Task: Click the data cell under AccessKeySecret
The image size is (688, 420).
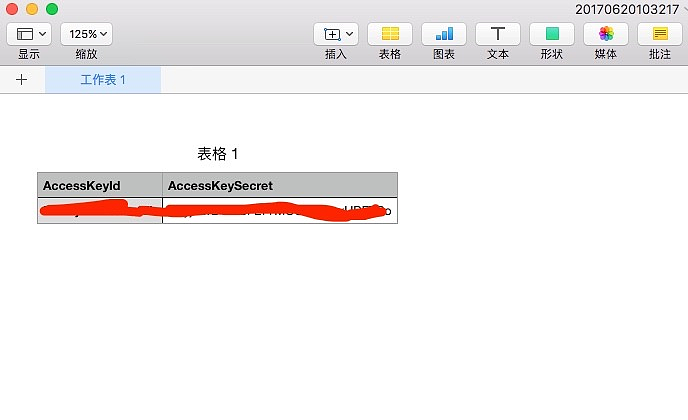Action: [280, 211]
